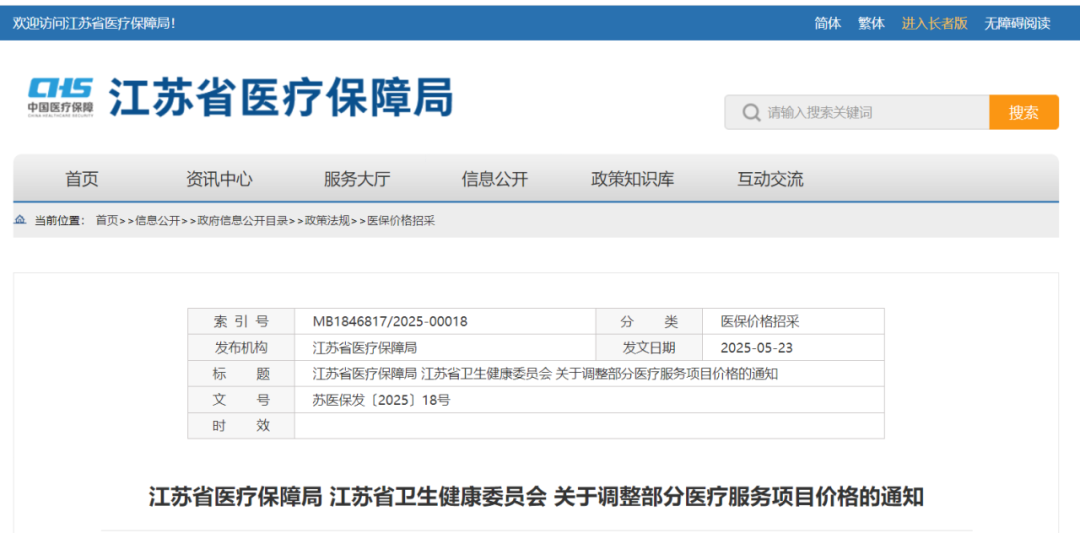Open the 资讯中心 navigation tab

point(219,180)
